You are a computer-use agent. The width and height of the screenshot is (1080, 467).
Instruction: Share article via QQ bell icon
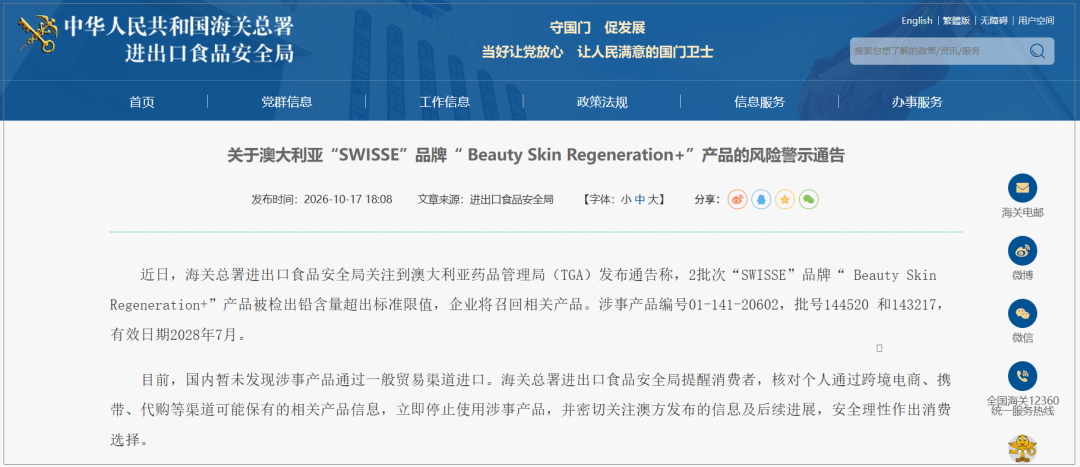[x=761, y=200]
